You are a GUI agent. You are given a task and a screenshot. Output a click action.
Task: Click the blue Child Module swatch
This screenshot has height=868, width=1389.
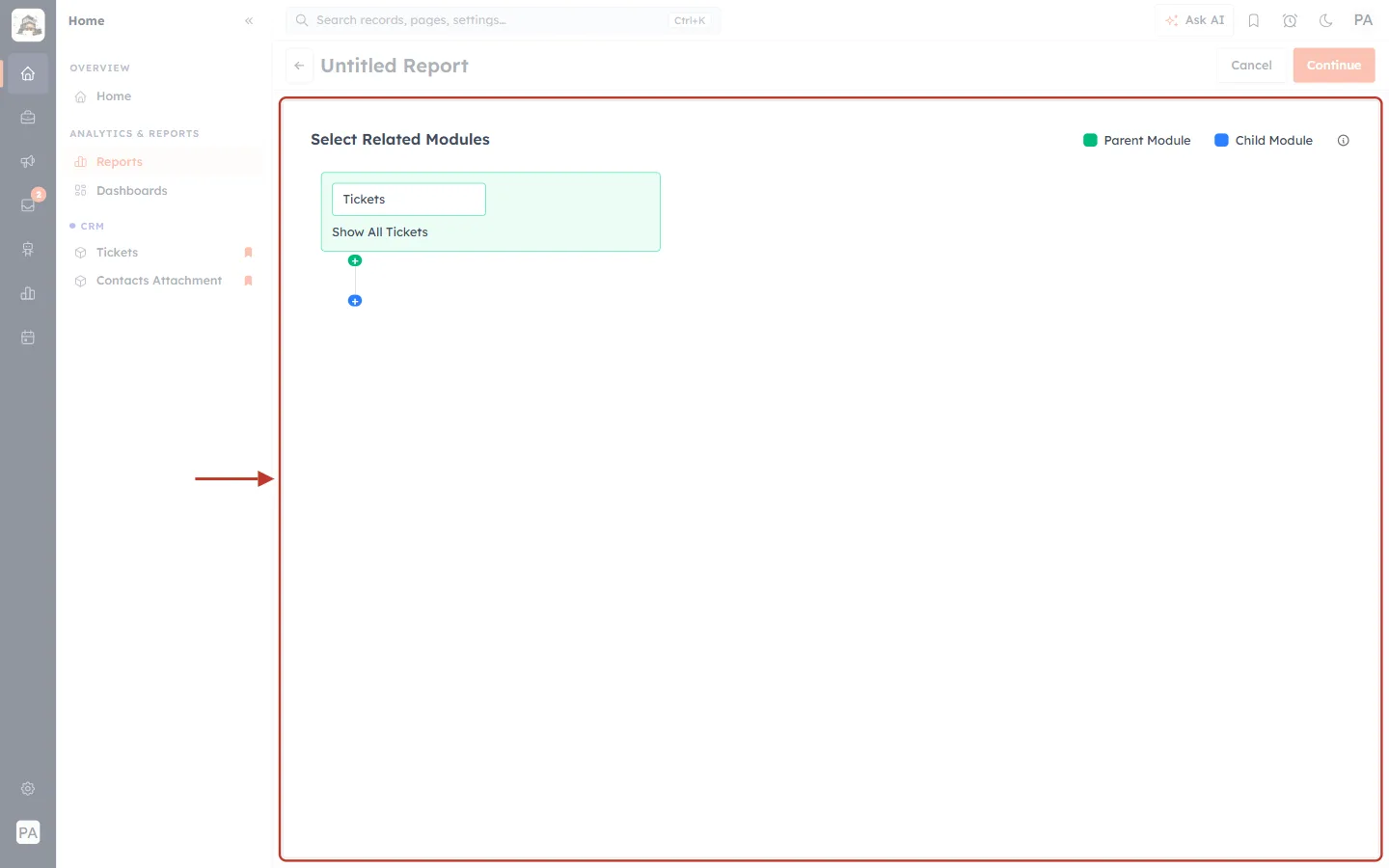click(1221, 140)
